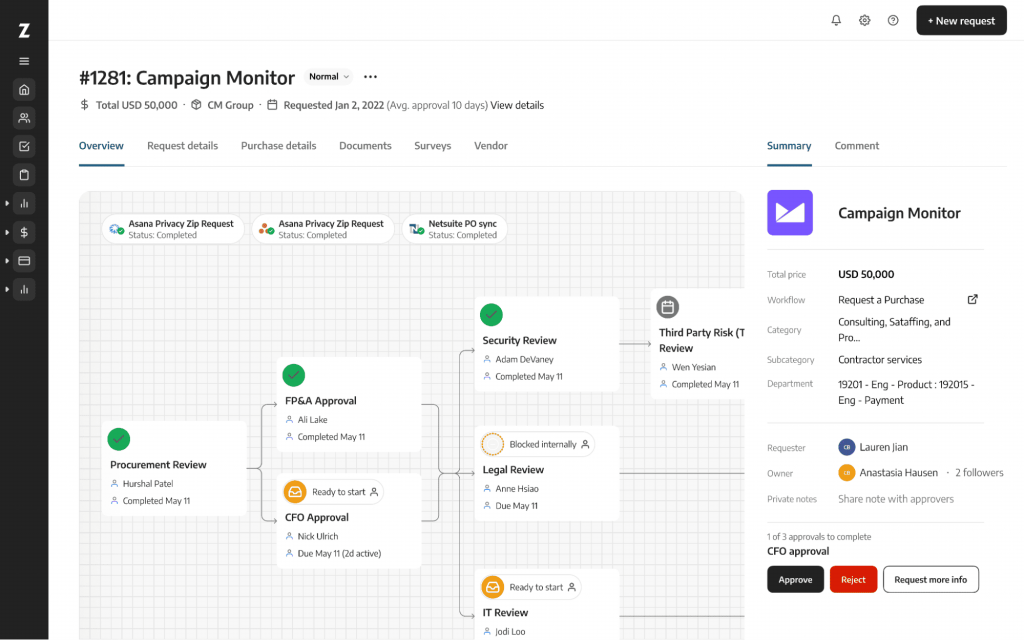Open the dollar sign sidebar icon
Image resolution: width=1024 pixels, height=640 pixels.
24,232
